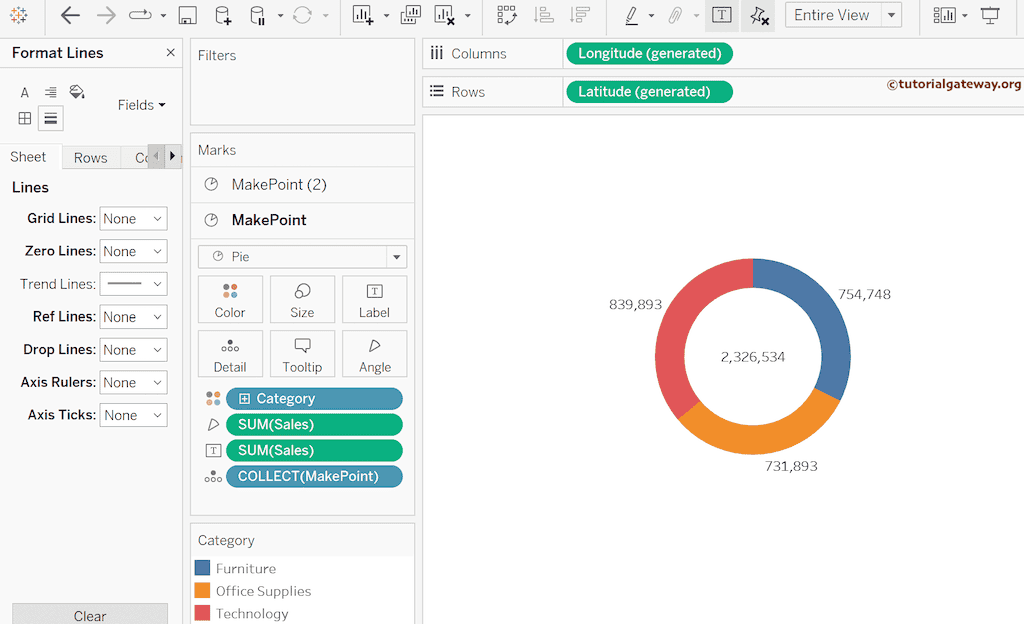Image resolution: width=1024 pixels, height=624 pixels.
Task: Pause auto updates for data source
Action: click(258, 15)
